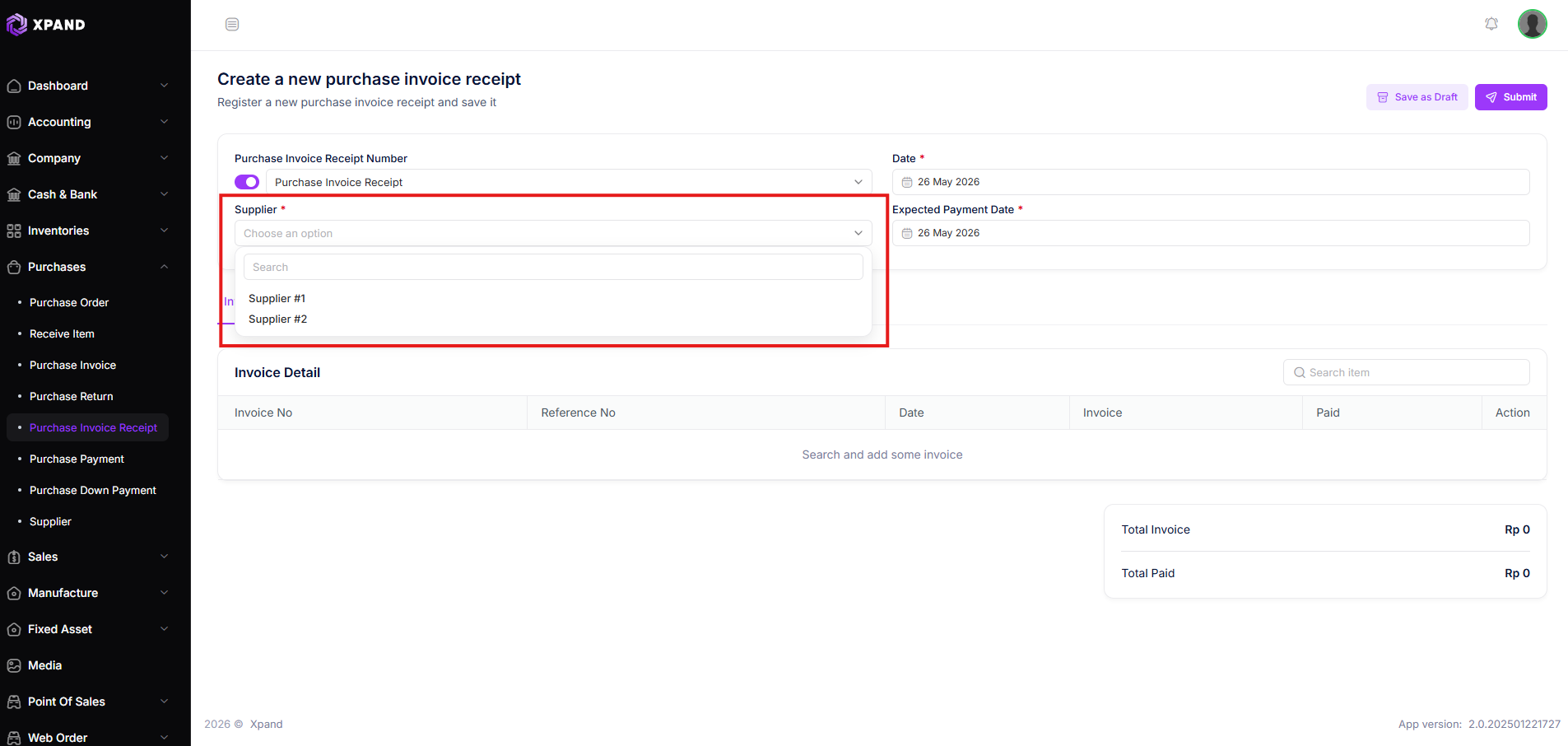Image resolution: width=1568 pixels, height=746 pixels.
Task: Click the Save as Draft button
Action: [1417, 97]
